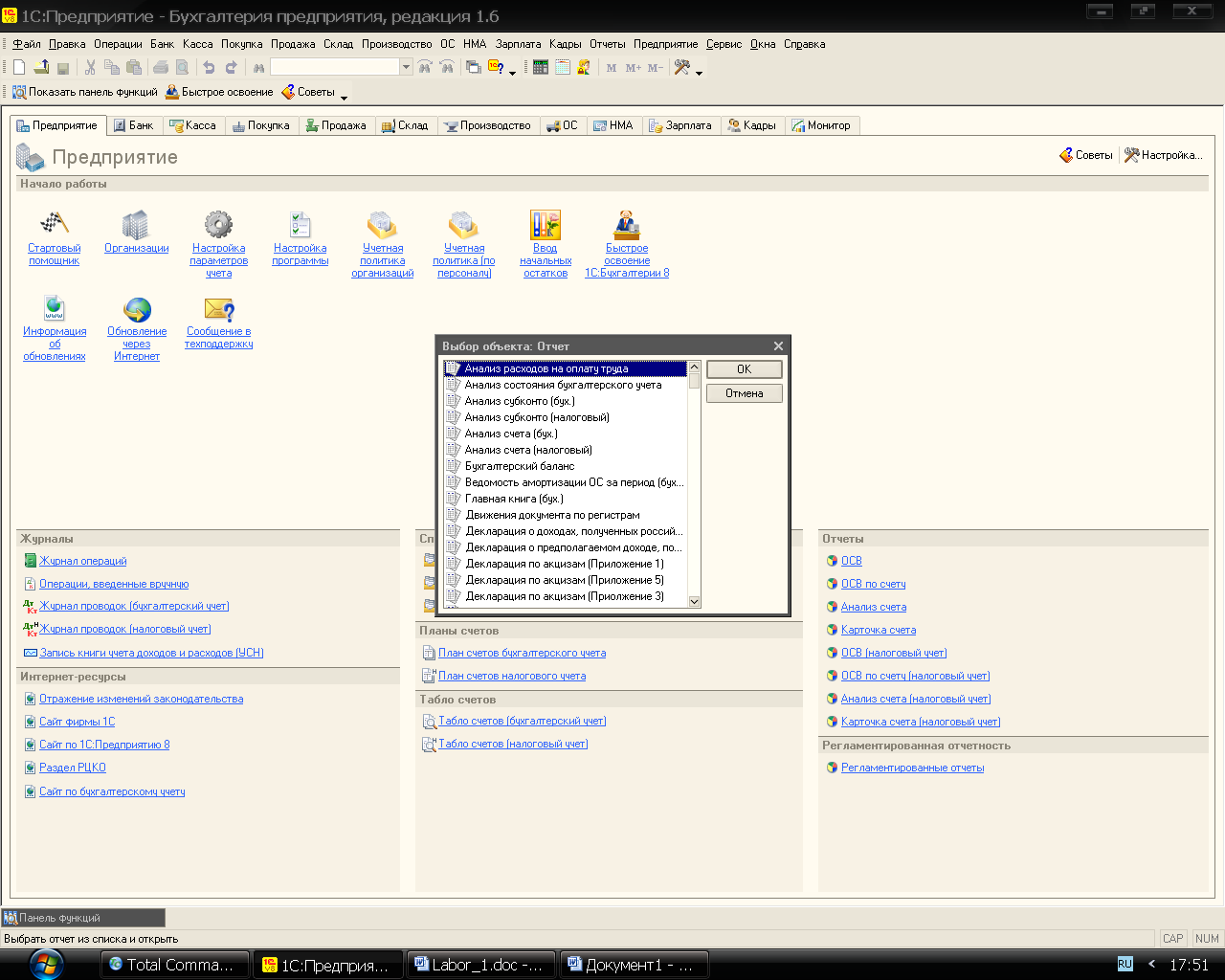Switch to the Монитор tab
The image size is (1225, 980).
point(821,125)
